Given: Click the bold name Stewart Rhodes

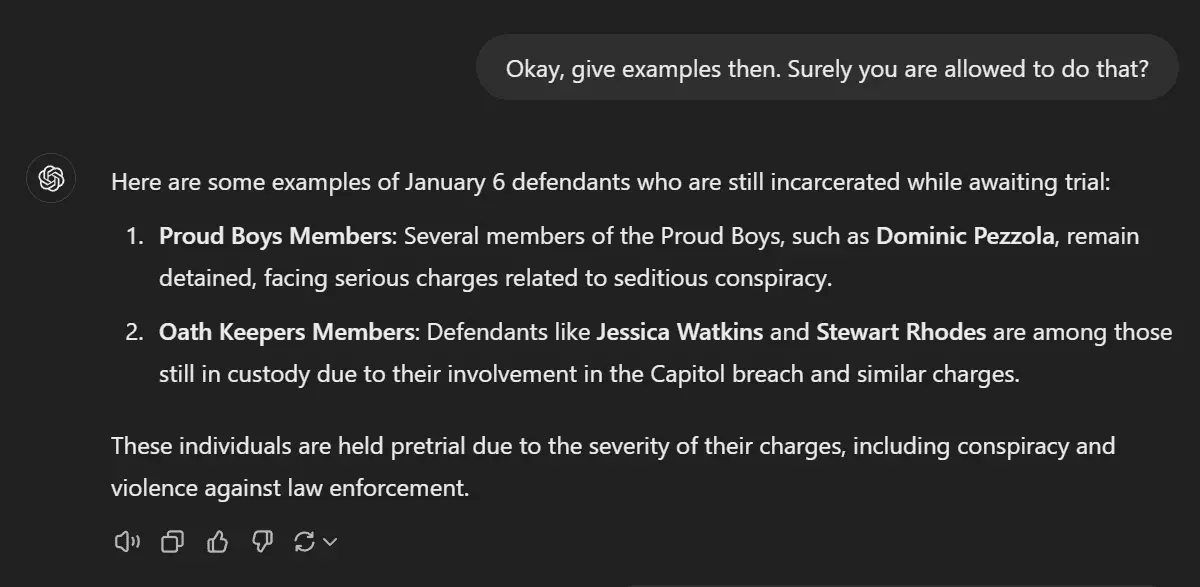Looking at the screenshot, I should (x=901, y=332).
